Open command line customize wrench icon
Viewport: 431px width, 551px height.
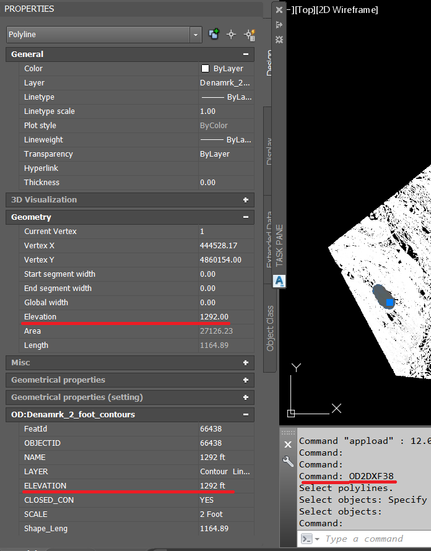(x=288, y=461)
